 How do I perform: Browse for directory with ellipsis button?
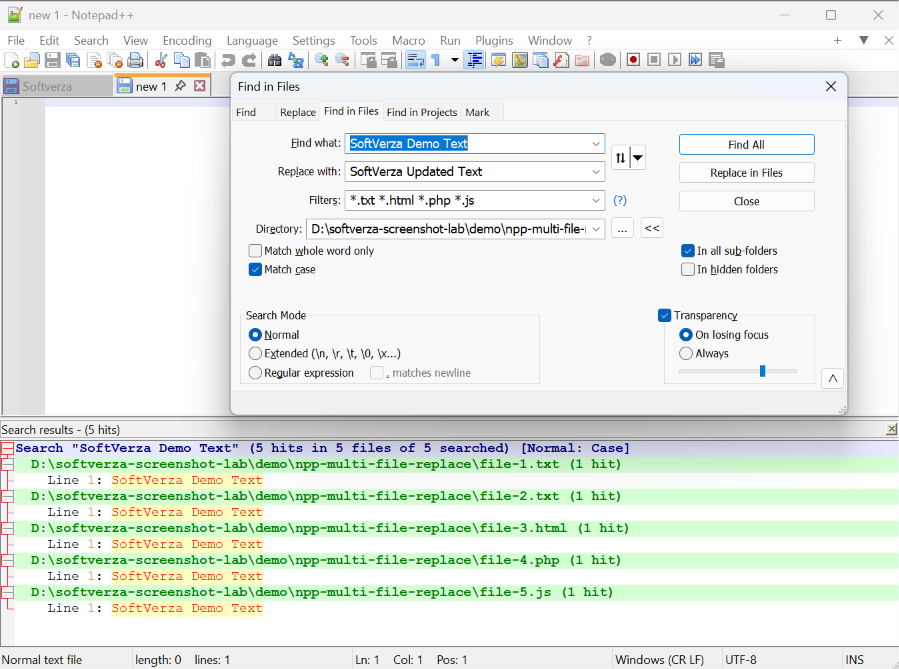click(622, 228)
